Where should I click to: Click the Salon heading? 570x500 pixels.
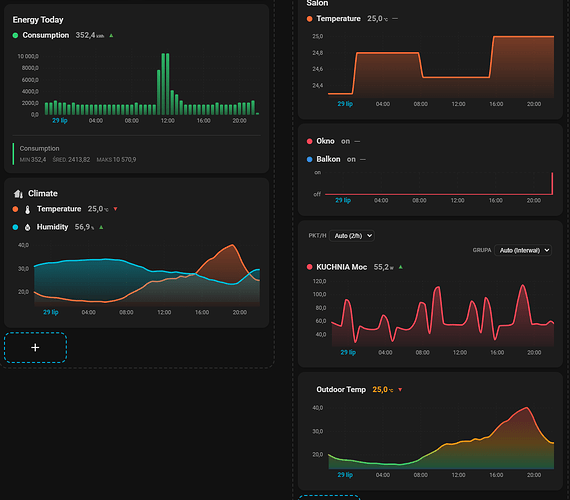click(317, 3)
